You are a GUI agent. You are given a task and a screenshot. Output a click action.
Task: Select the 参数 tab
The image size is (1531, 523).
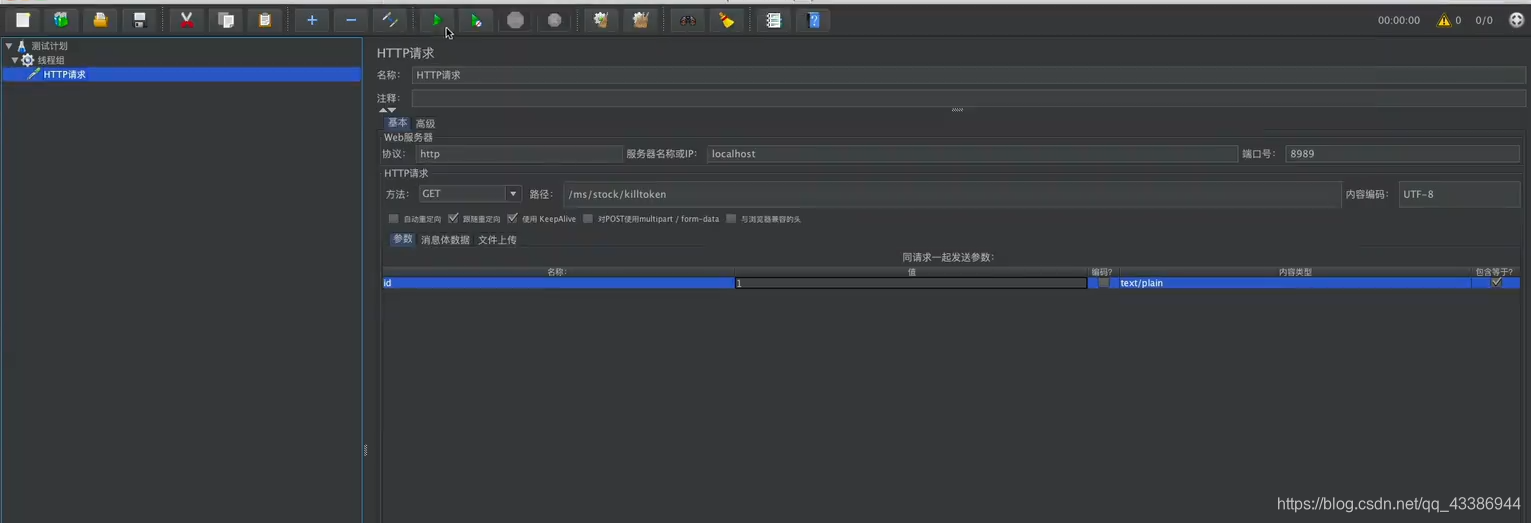pos(403,239)
